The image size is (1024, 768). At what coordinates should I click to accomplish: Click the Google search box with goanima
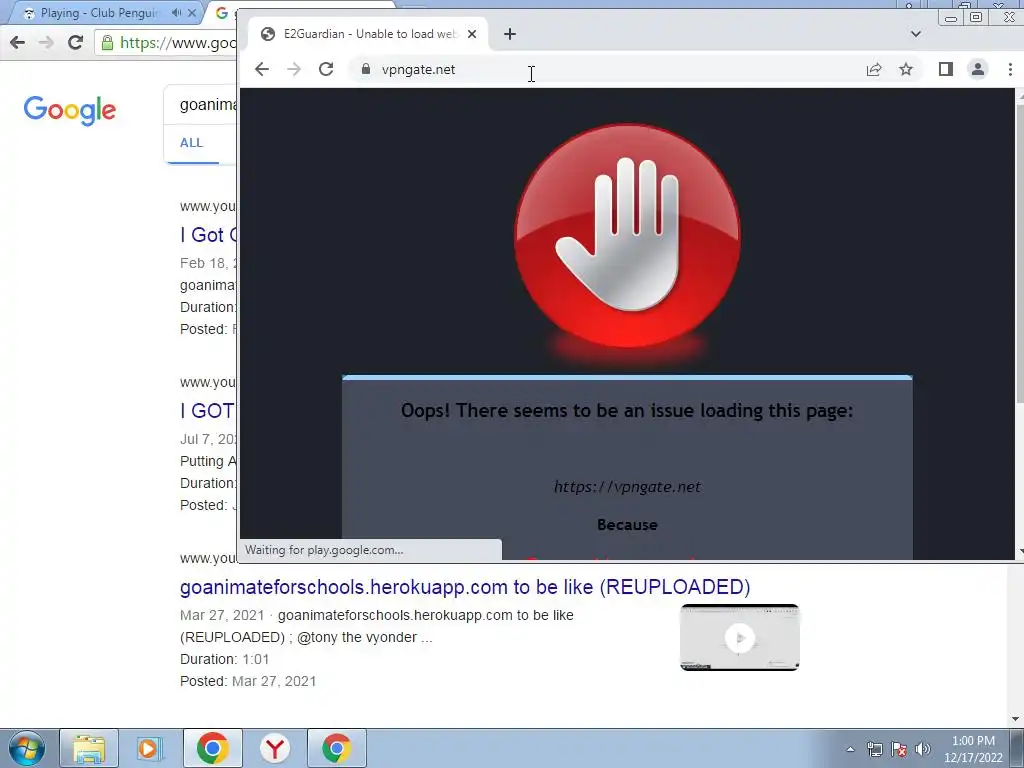coord(202,104)
